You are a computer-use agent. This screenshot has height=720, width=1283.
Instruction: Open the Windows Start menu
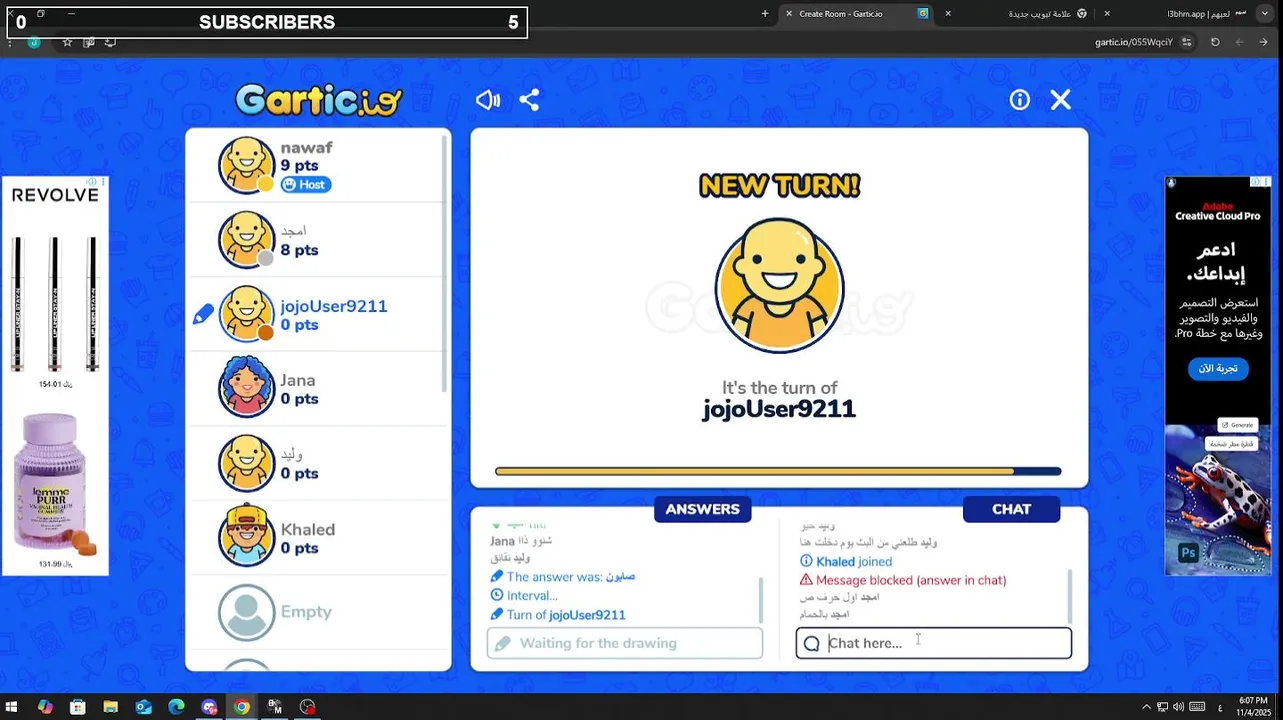tap(12, 707)
